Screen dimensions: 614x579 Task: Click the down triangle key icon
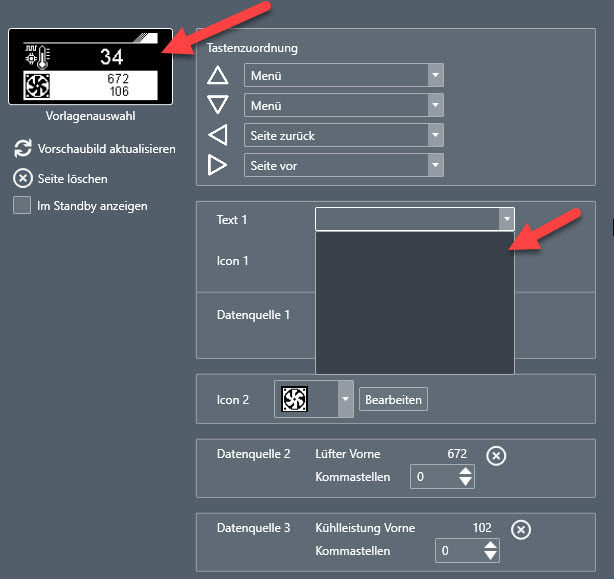(218, 105)
